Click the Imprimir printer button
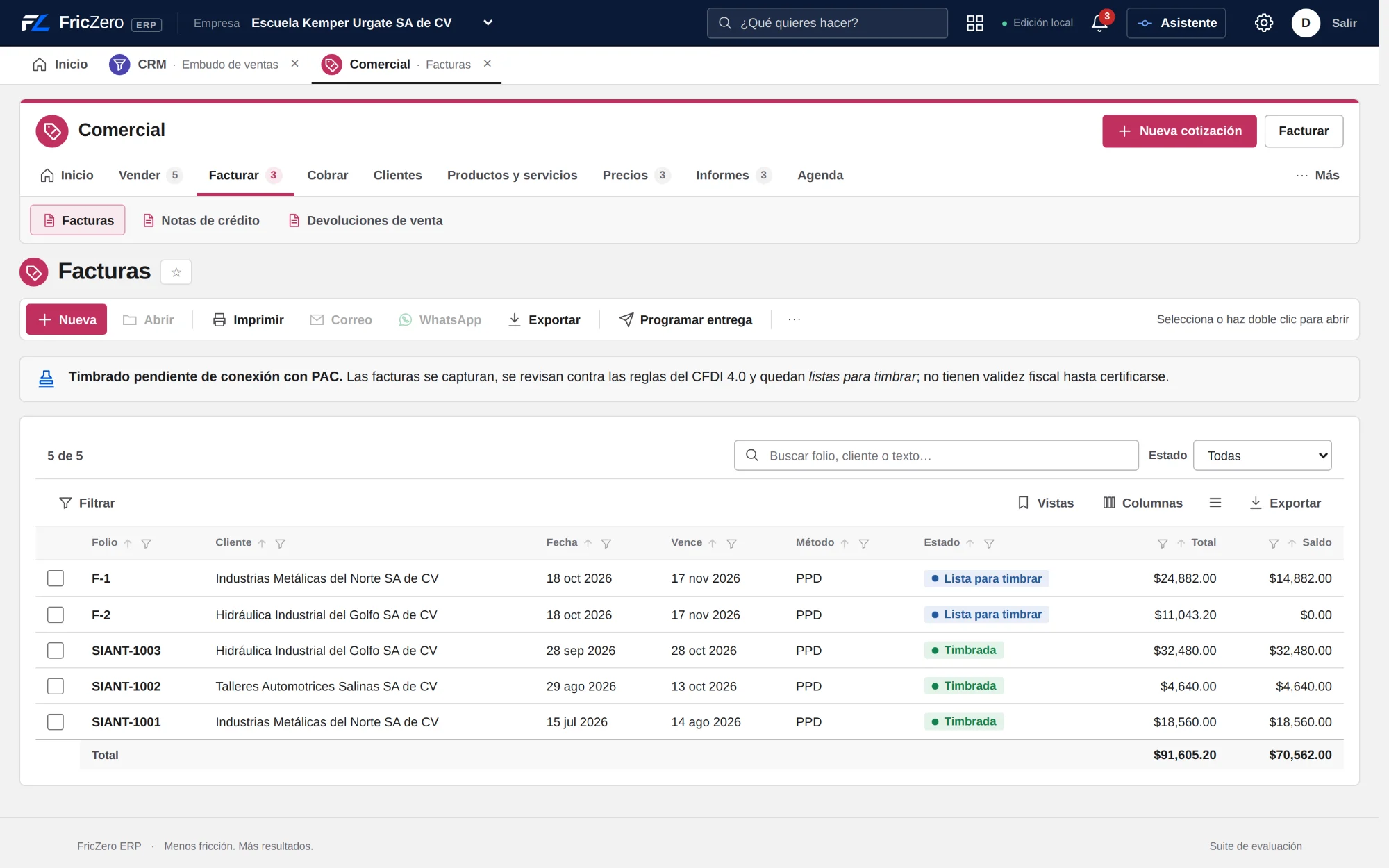1389x868 pixels. click(248, 319)
